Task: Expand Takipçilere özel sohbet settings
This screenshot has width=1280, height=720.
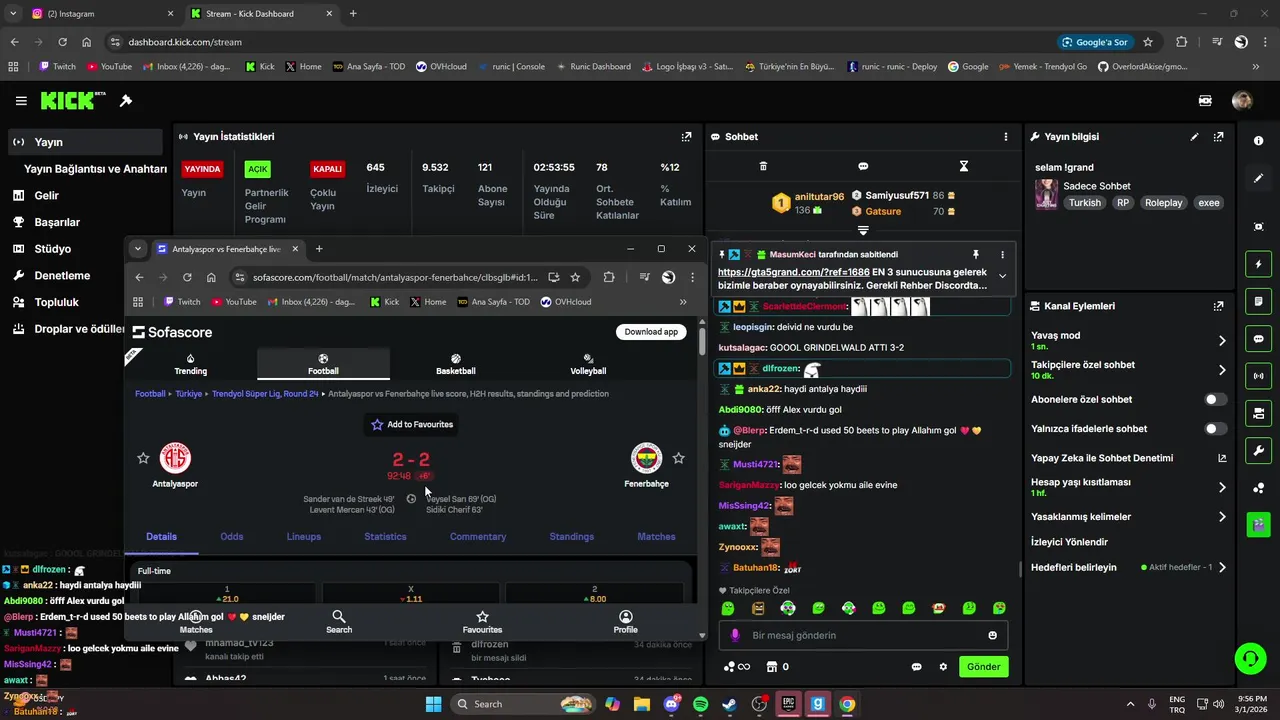Action: point(1222,370)
